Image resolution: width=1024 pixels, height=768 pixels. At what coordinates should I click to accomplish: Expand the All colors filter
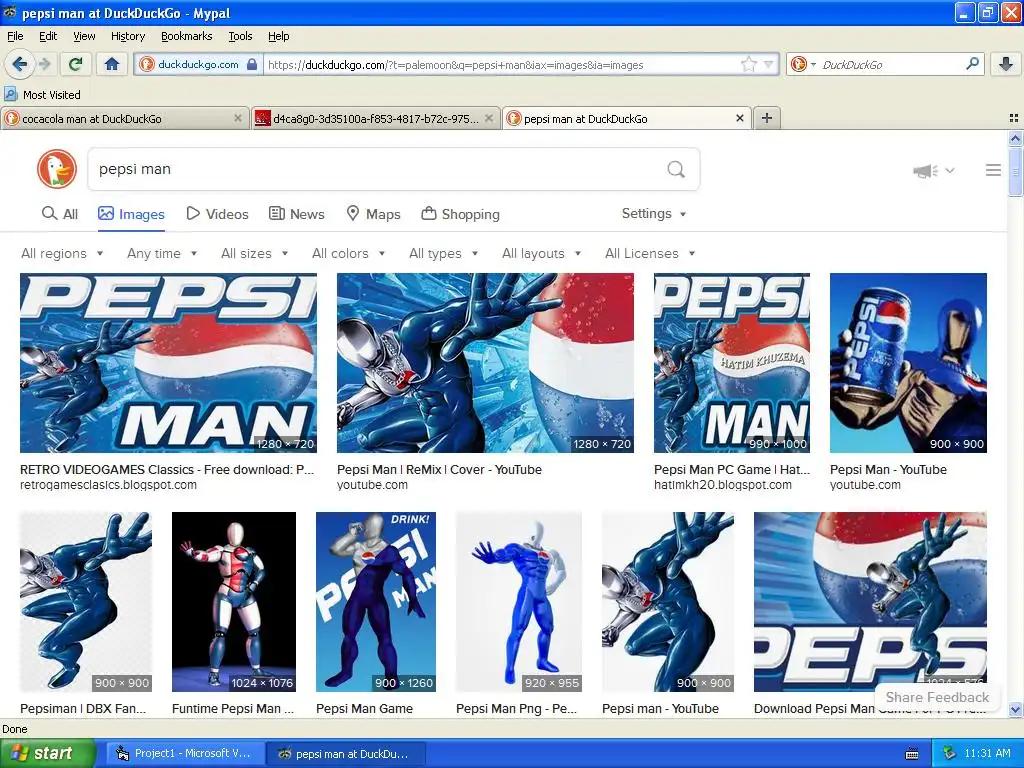point(348,253)
